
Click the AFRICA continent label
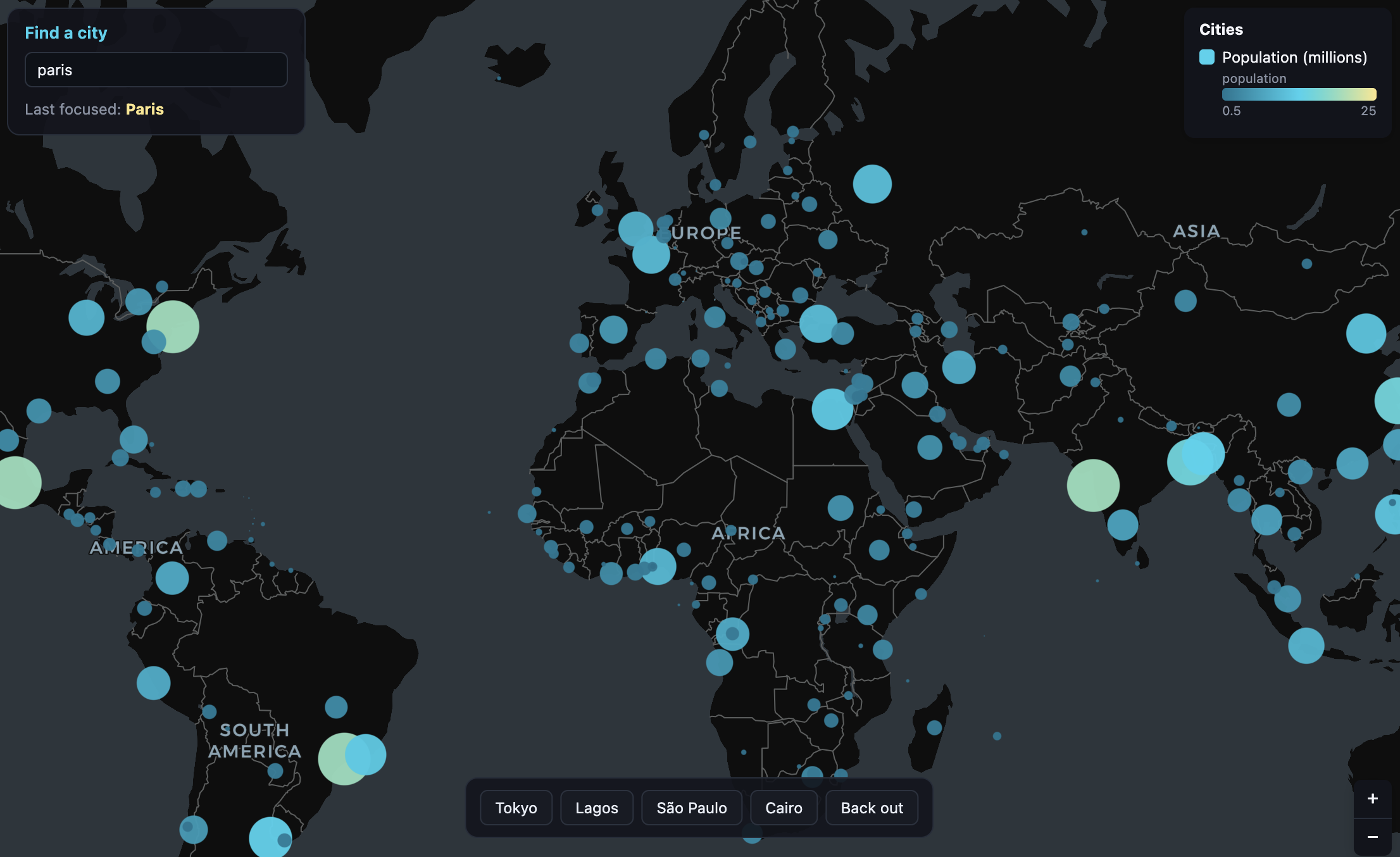click(748, 534)
